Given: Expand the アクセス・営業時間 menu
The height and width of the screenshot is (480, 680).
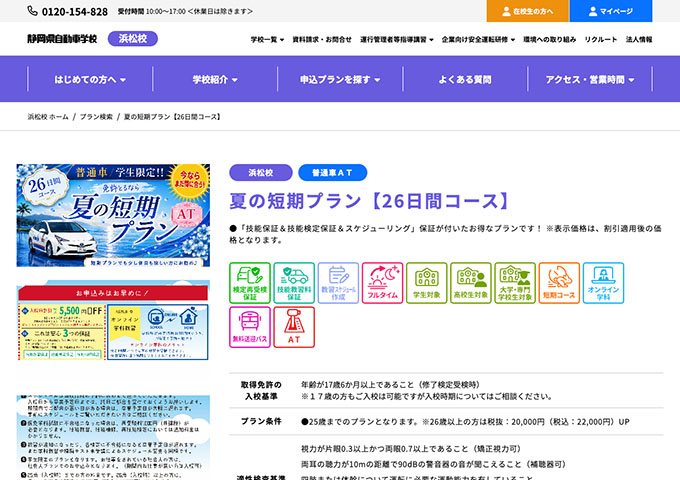Looking at the screenshot, I should click(x=590, y=79).
